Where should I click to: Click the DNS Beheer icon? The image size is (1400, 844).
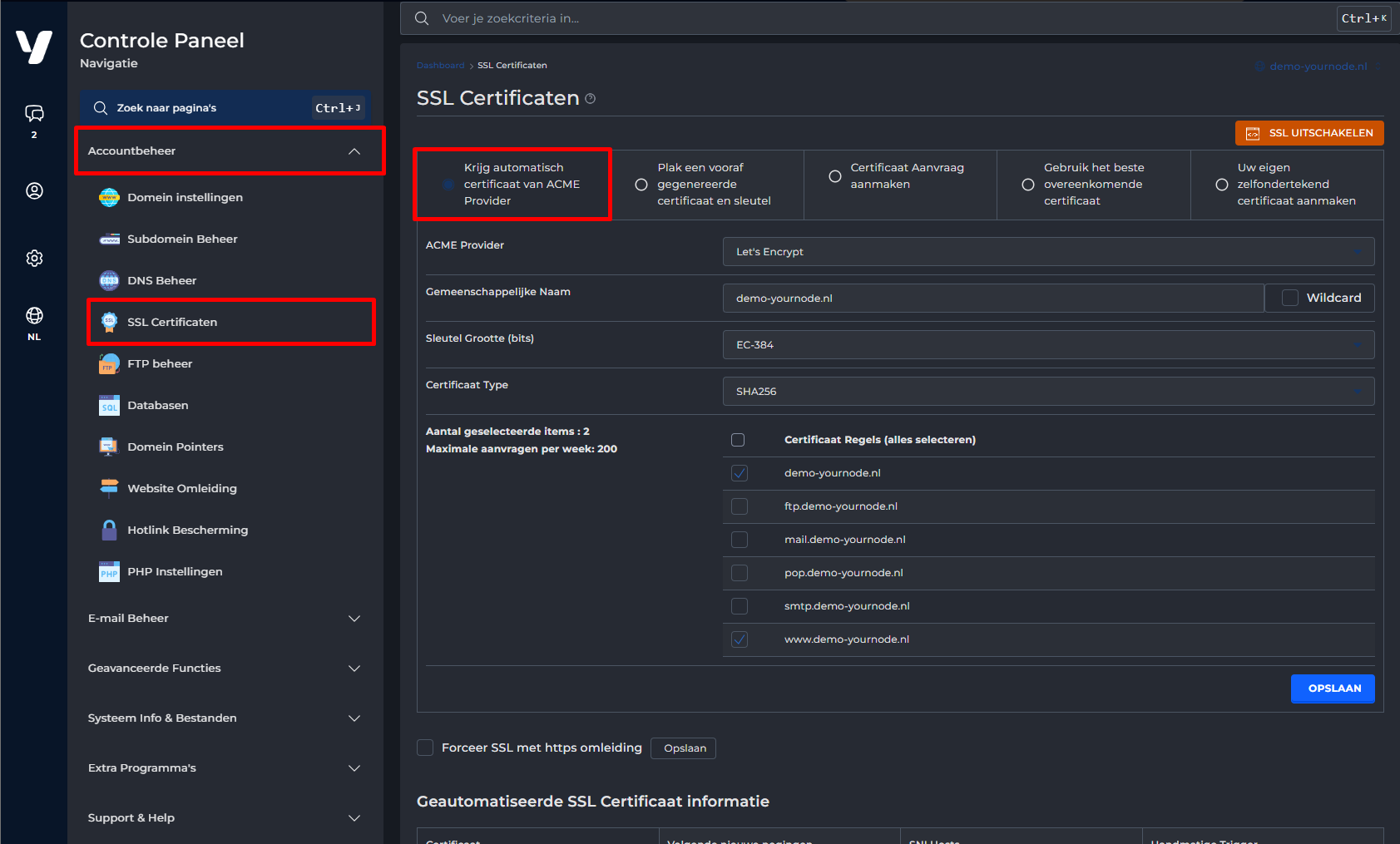pos(109,280)
